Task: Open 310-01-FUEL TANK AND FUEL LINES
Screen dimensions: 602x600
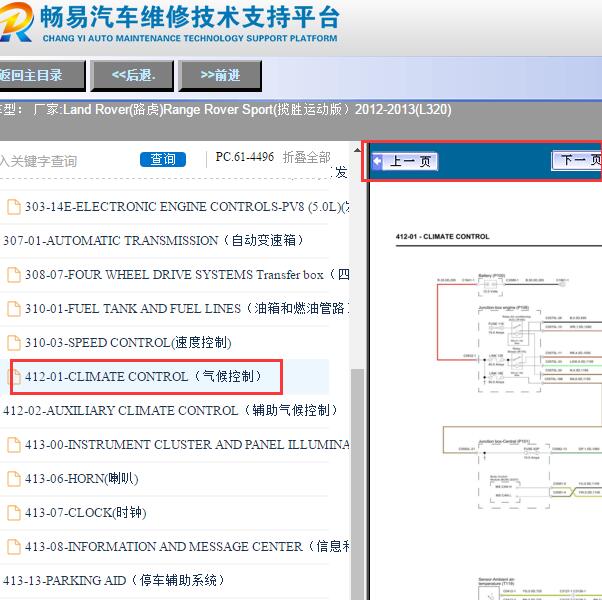Action: (x=187, y=309)
